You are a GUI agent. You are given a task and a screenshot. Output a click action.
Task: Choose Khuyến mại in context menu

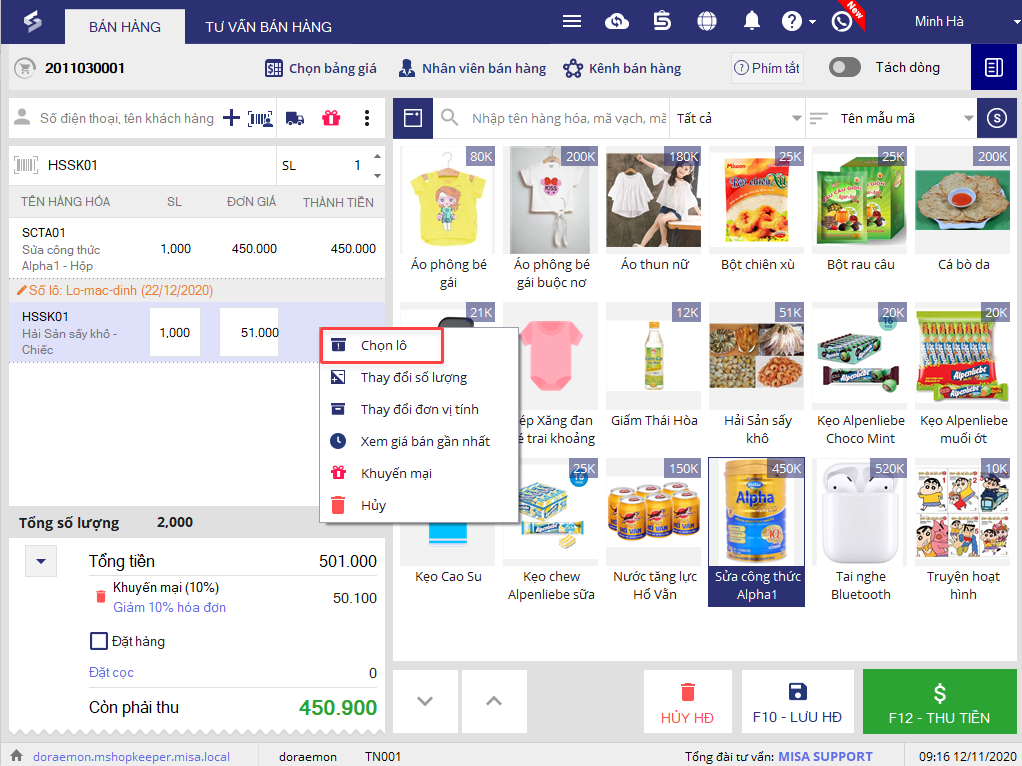[x=419, y=473]
